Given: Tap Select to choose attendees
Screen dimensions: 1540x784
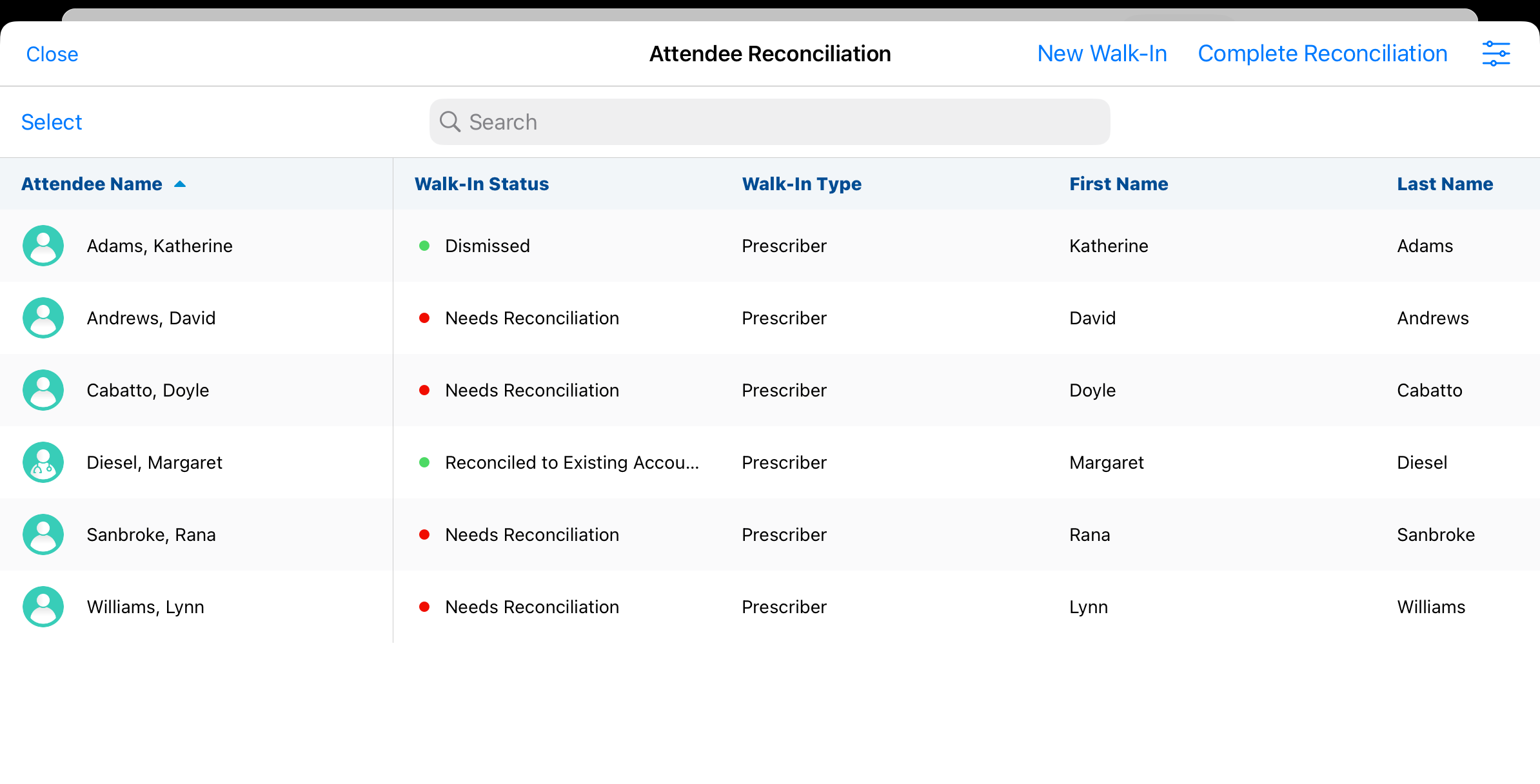Looking at the screenshot, I should (x=52, y=122).
